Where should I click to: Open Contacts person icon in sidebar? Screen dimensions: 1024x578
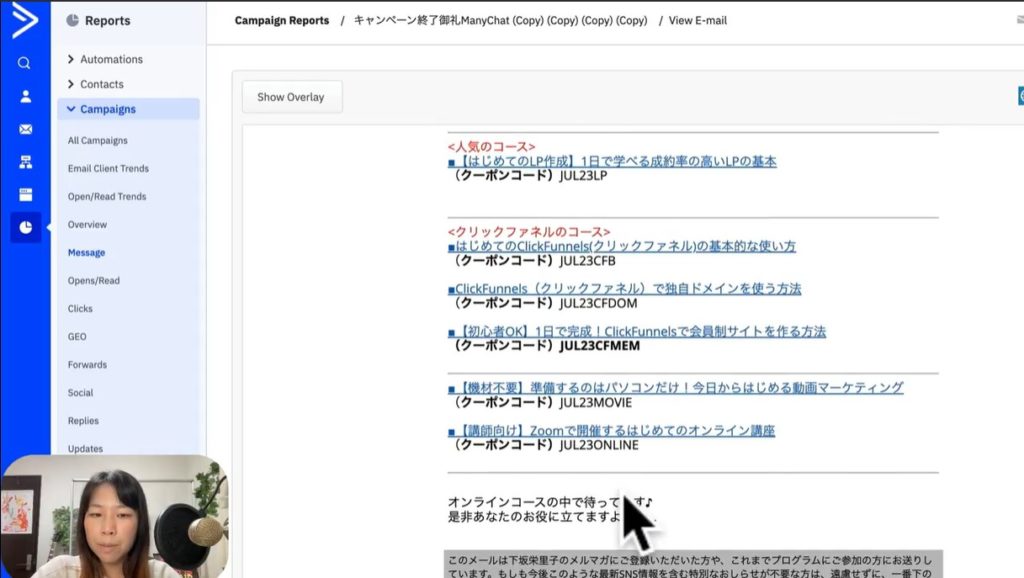click(x=25, y=97)
